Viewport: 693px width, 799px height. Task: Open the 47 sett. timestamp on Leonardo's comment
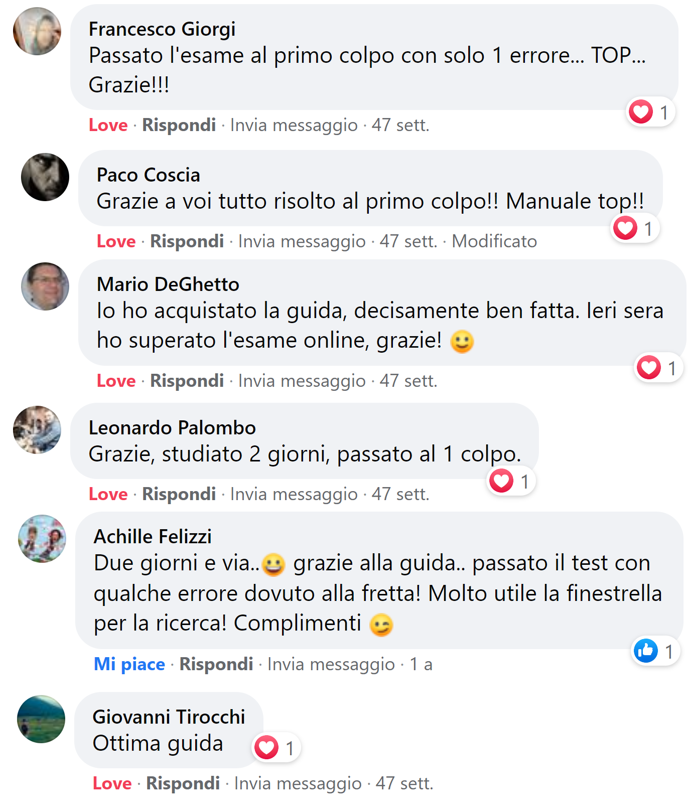point(401,494)
